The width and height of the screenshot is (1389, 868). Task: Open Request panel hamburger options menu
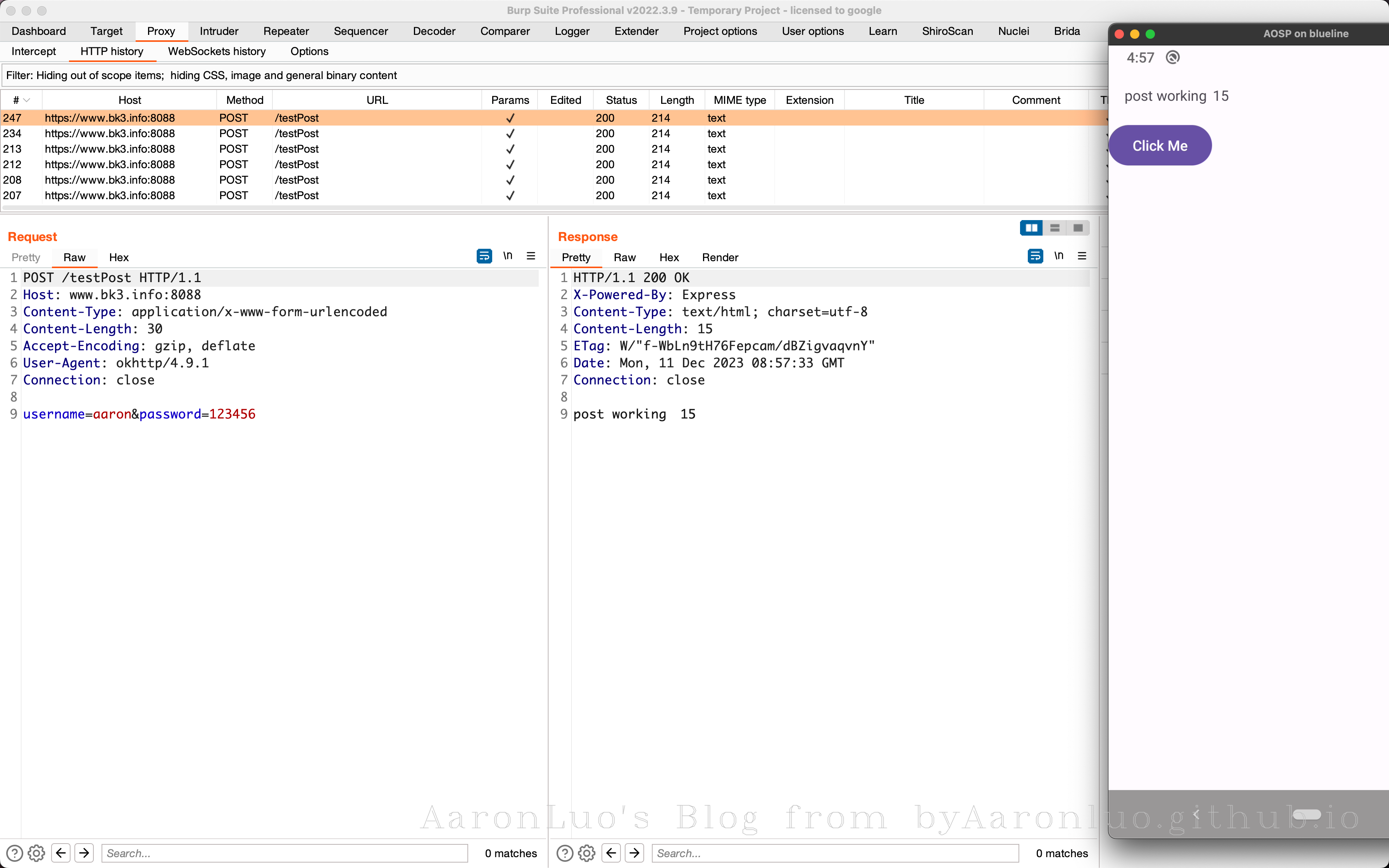pos(531,256)
